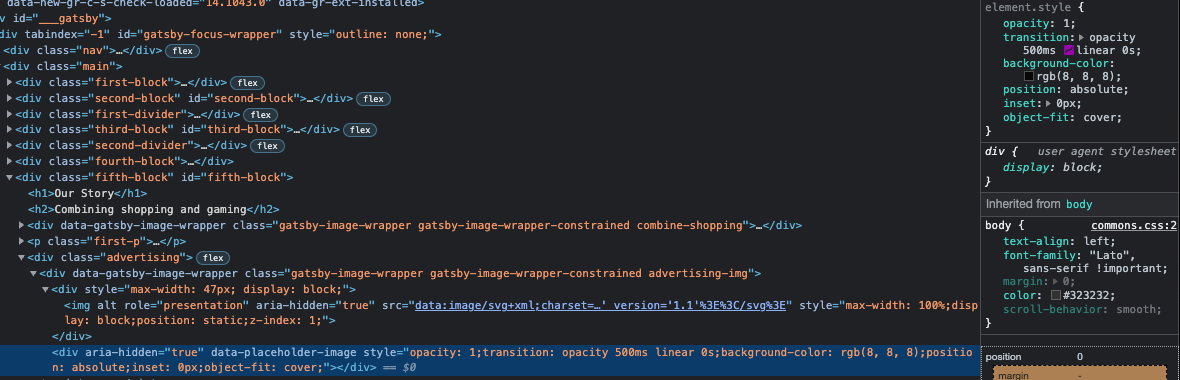This screenshot has height=380, width=1180.
Task: Click the 'body {' rule selector
Action: pos(1005,226)
